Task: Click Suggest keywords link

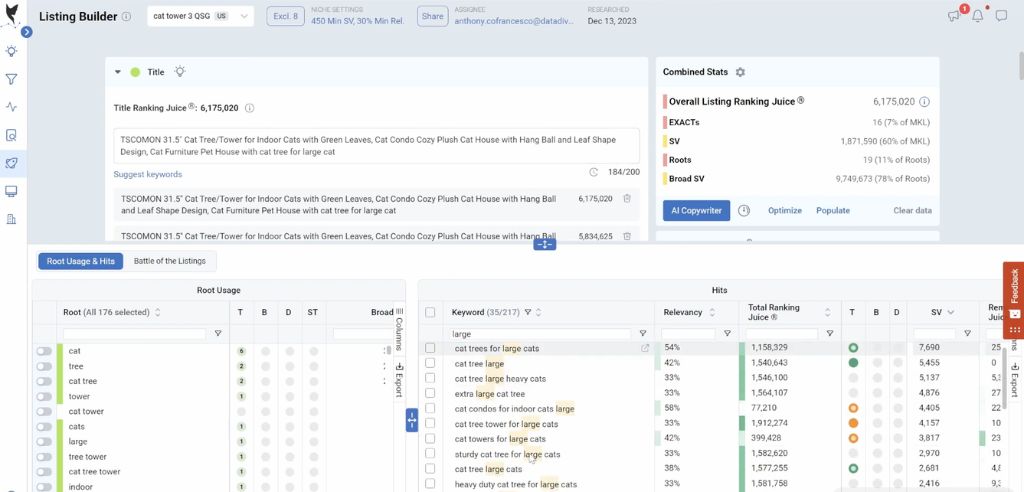Action: (x=148, y=174)
